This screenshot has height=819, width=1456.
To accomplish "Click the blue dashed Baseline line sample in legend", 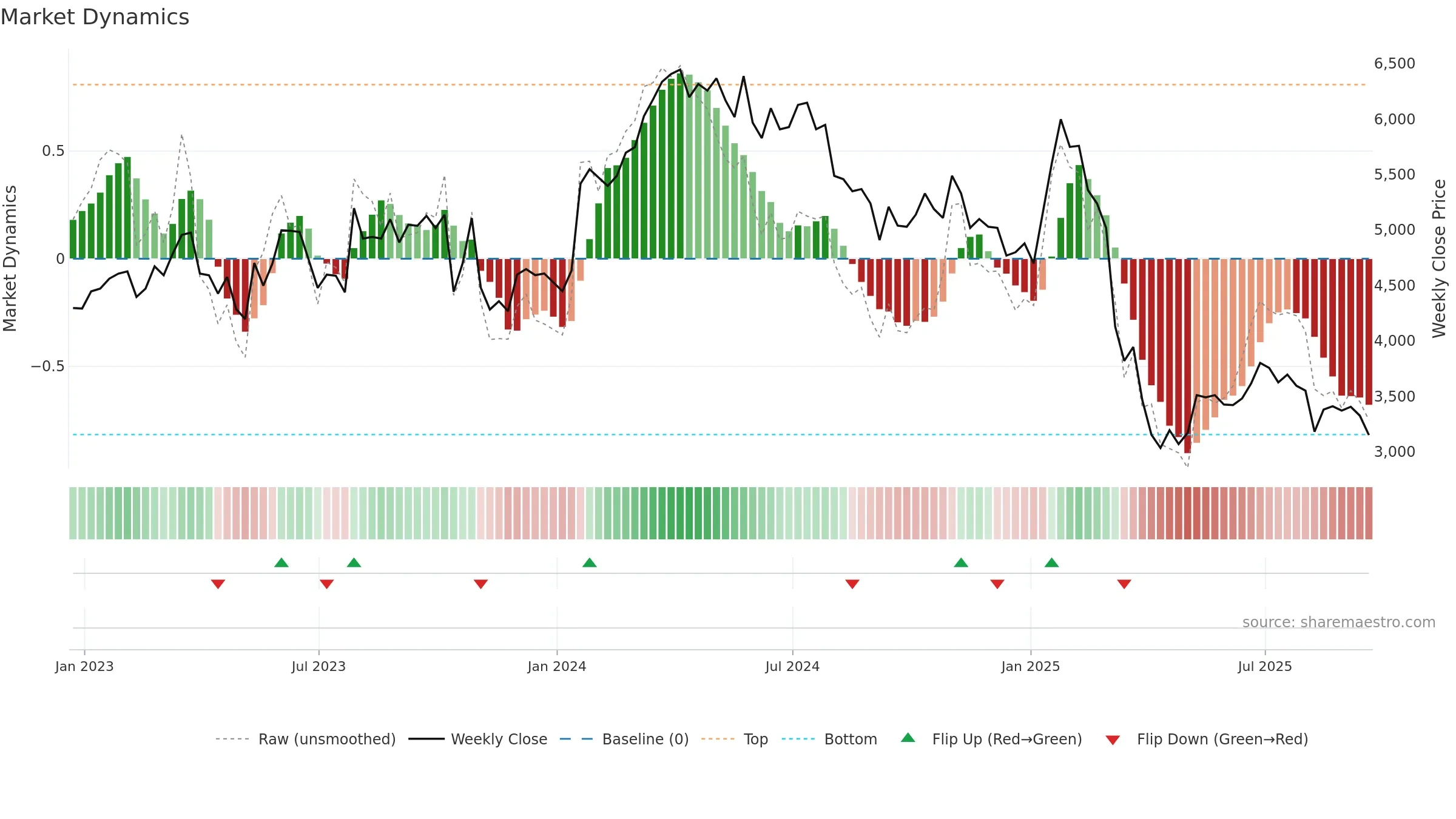I will tap(576, 739).
